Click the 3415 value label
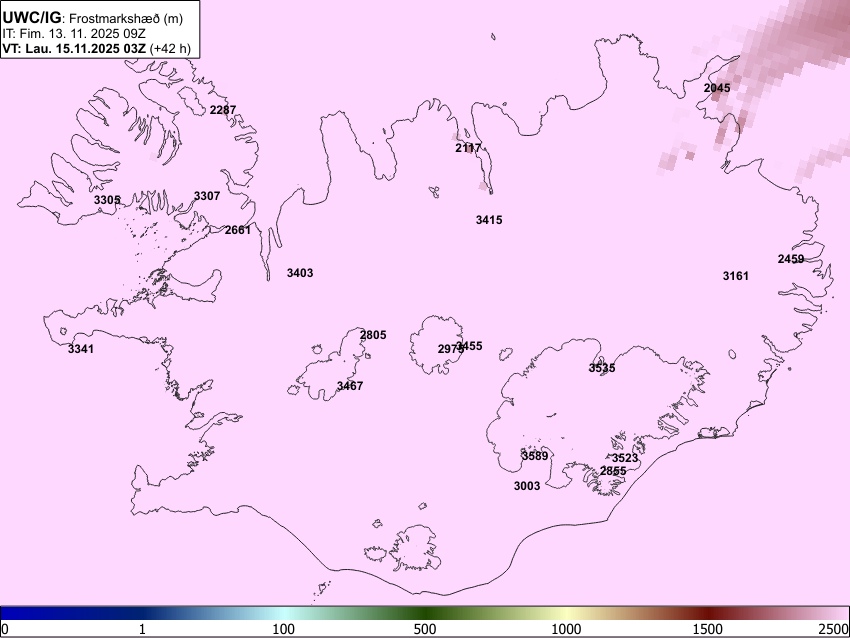 [489, 220]
